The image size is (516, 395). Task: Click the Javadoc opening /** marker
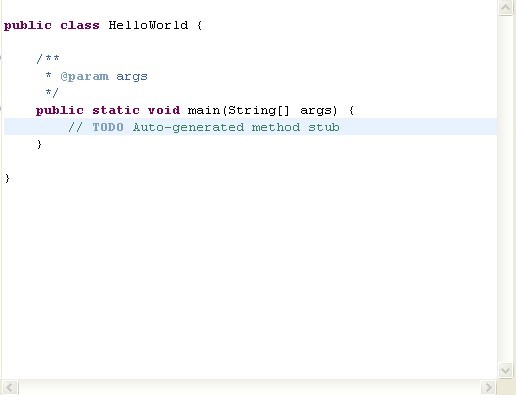pos(48,59)
